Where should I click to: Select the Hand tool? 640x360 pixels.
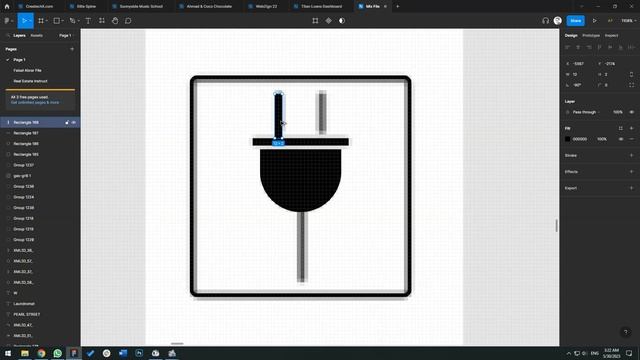point(115,20)
